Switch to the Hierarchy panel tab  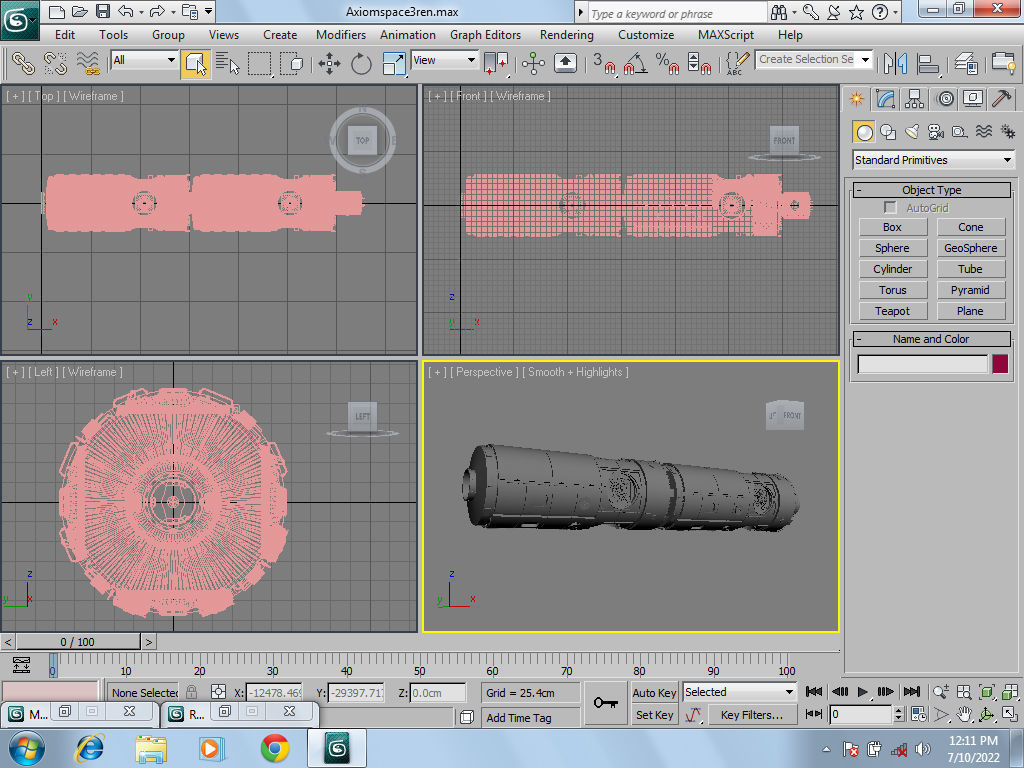pyautogui.click(x=914, y=99)
